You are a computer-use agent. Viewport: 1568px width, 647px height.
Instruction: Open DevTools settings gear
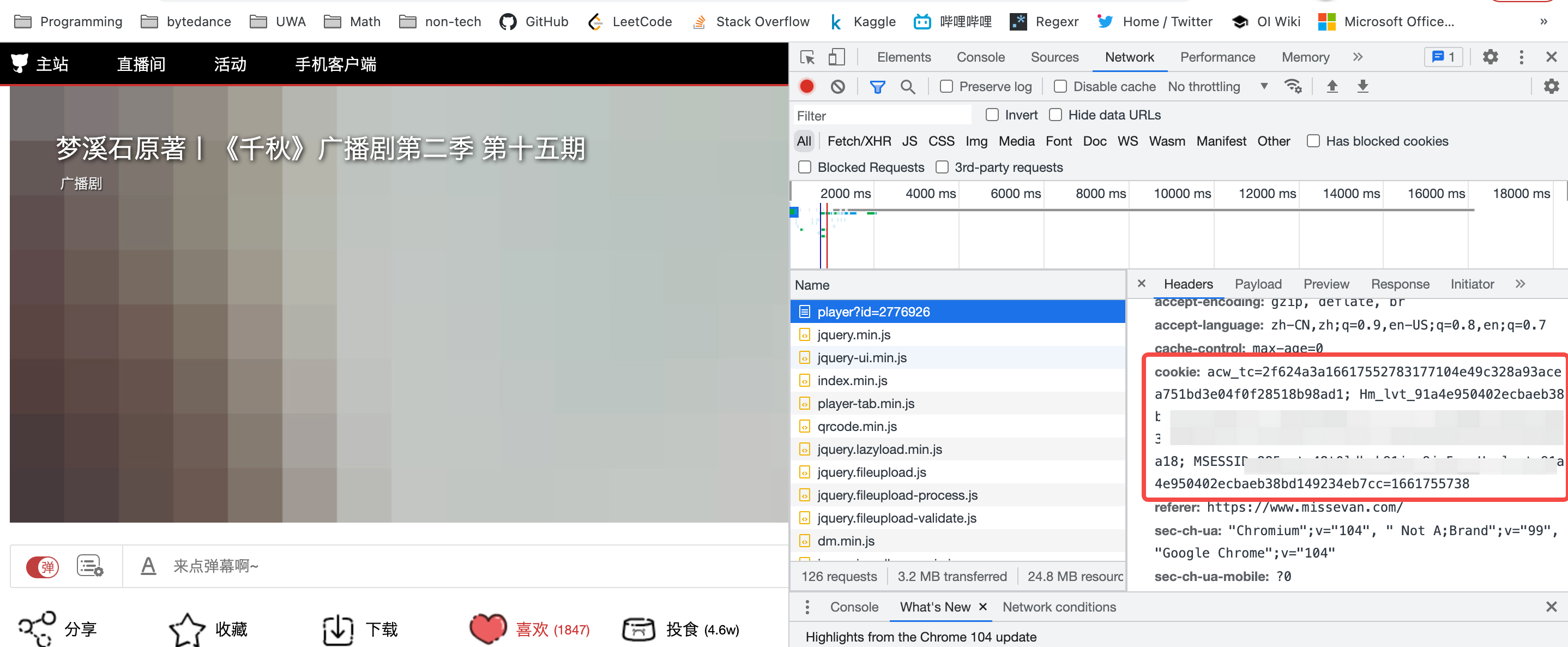click(x=1490, y=57)
